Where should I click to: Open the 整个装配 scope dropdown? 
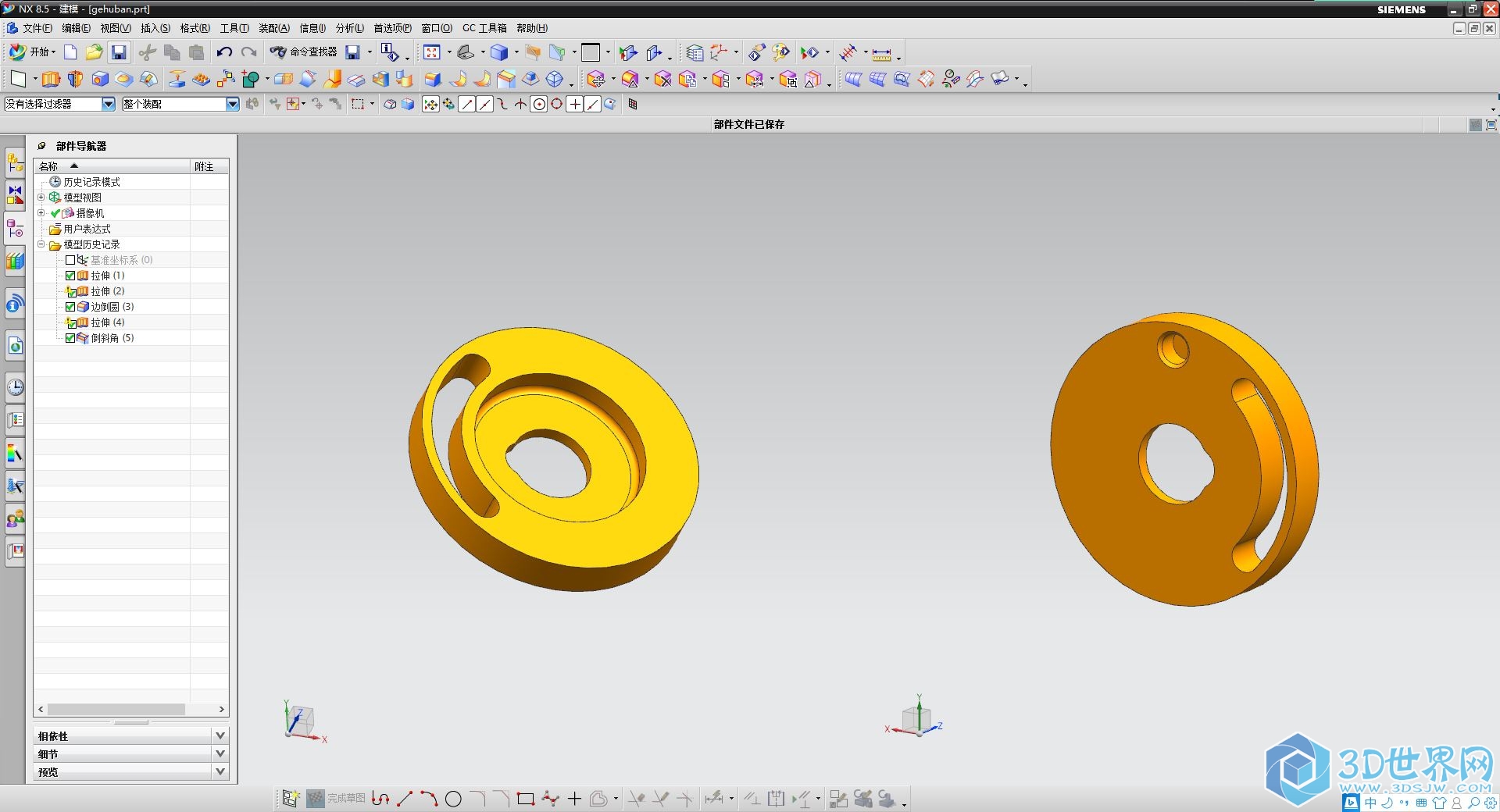coord(232,104)
